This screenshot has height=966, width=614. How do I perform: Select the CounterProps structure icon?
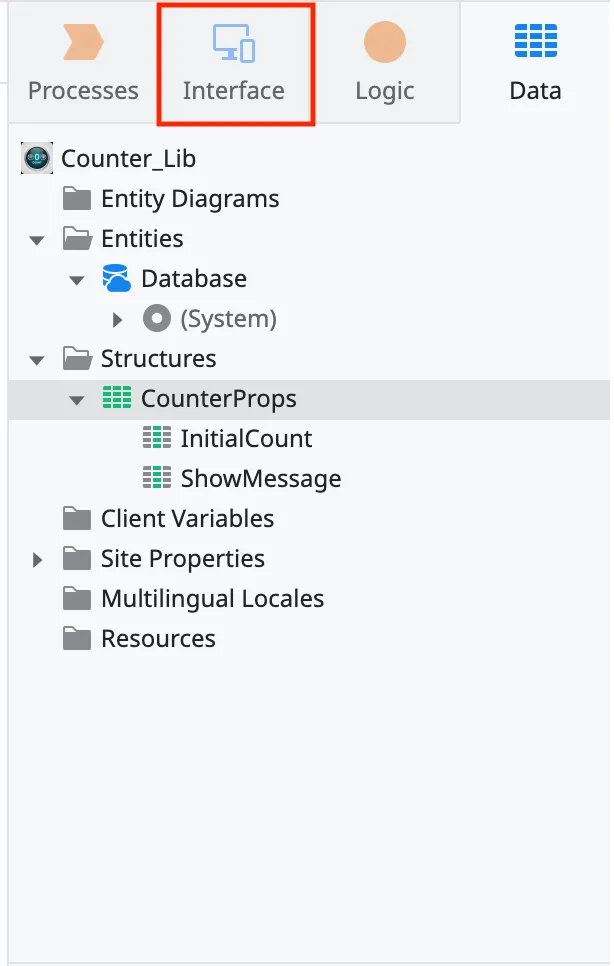click(117, 397)
